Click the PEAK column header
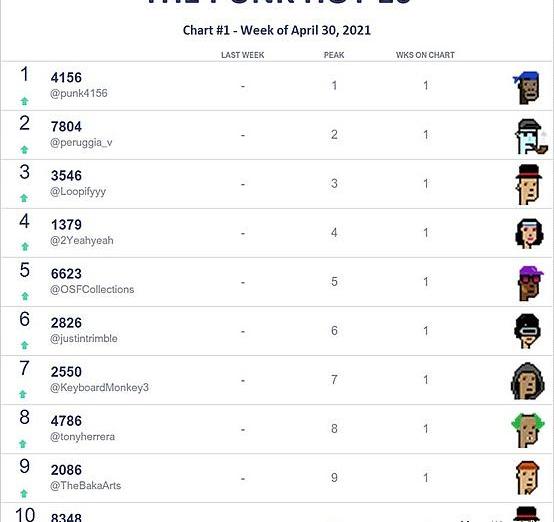The width and height of the screenshot is (554, 522). (334, 55)
